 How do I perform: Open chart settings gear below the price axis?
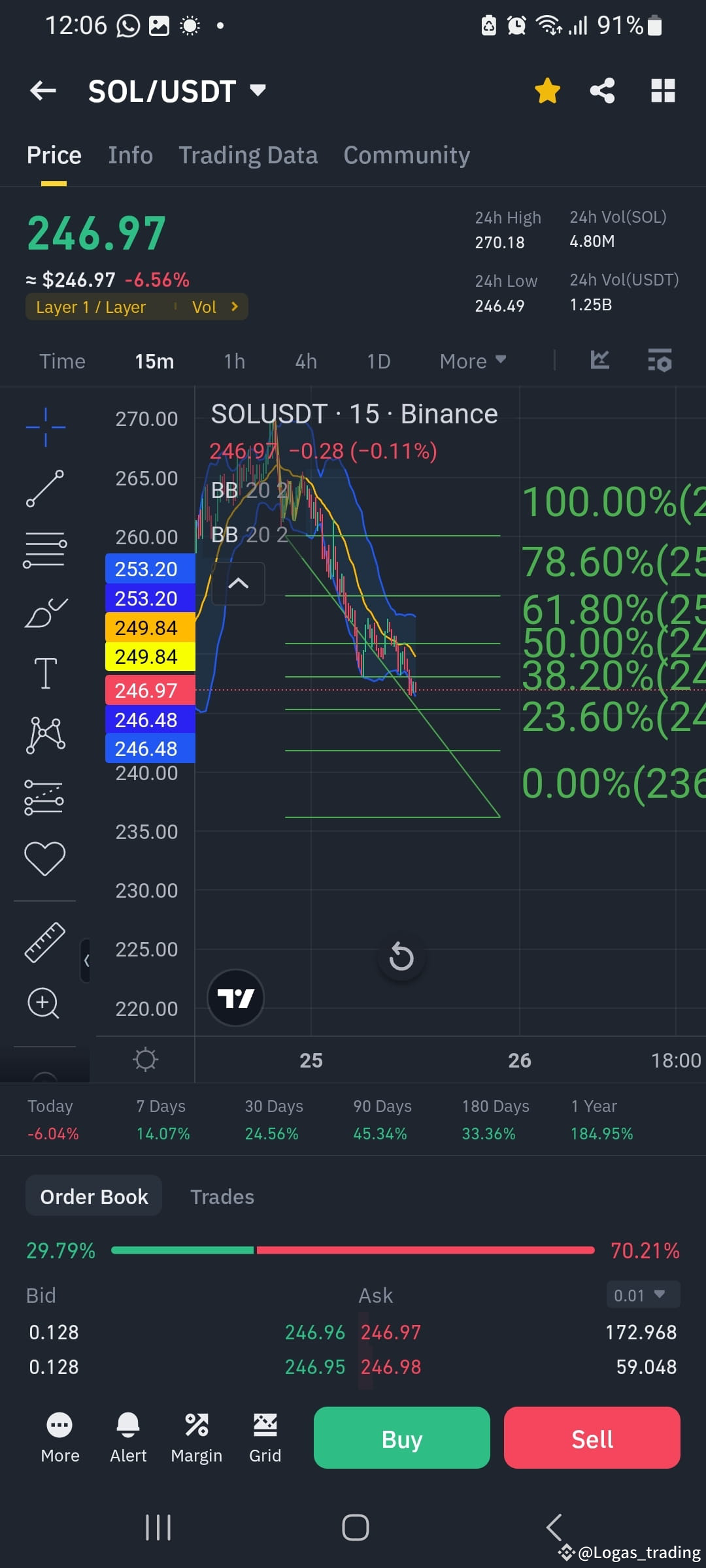[x=145, y=1059]
